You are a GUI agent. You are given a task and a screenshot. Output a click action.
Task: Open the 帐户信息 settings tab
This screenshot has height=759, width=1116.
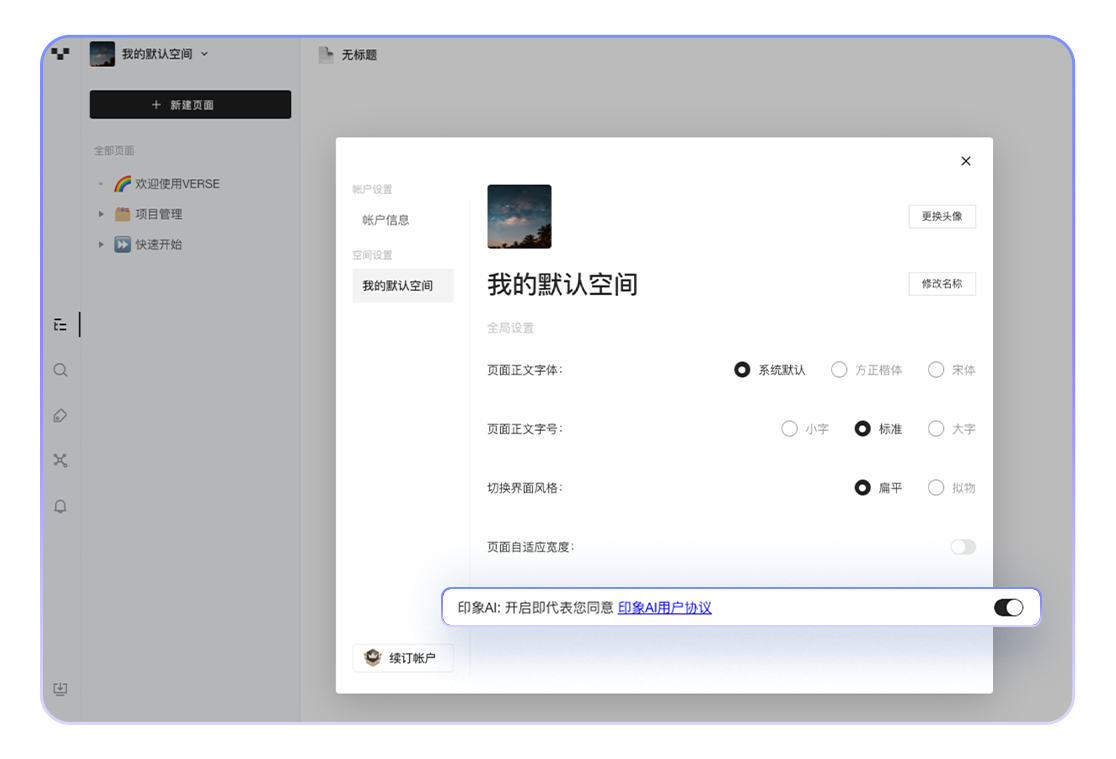click(386, 220)
